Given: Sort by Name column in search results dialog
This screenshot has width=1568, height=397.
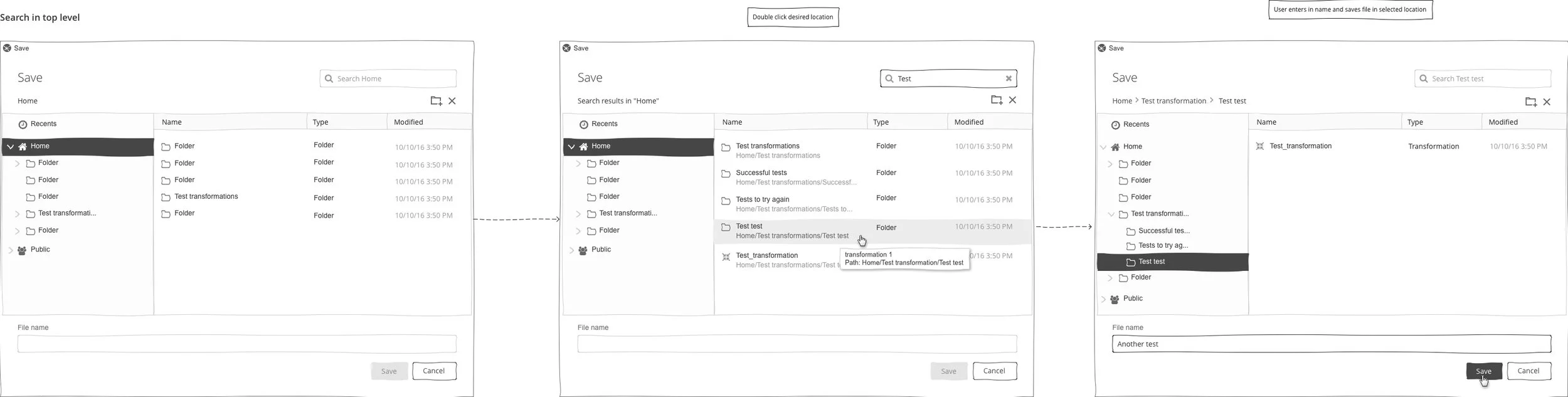Looking at the screenshot, I should [791, 122].
